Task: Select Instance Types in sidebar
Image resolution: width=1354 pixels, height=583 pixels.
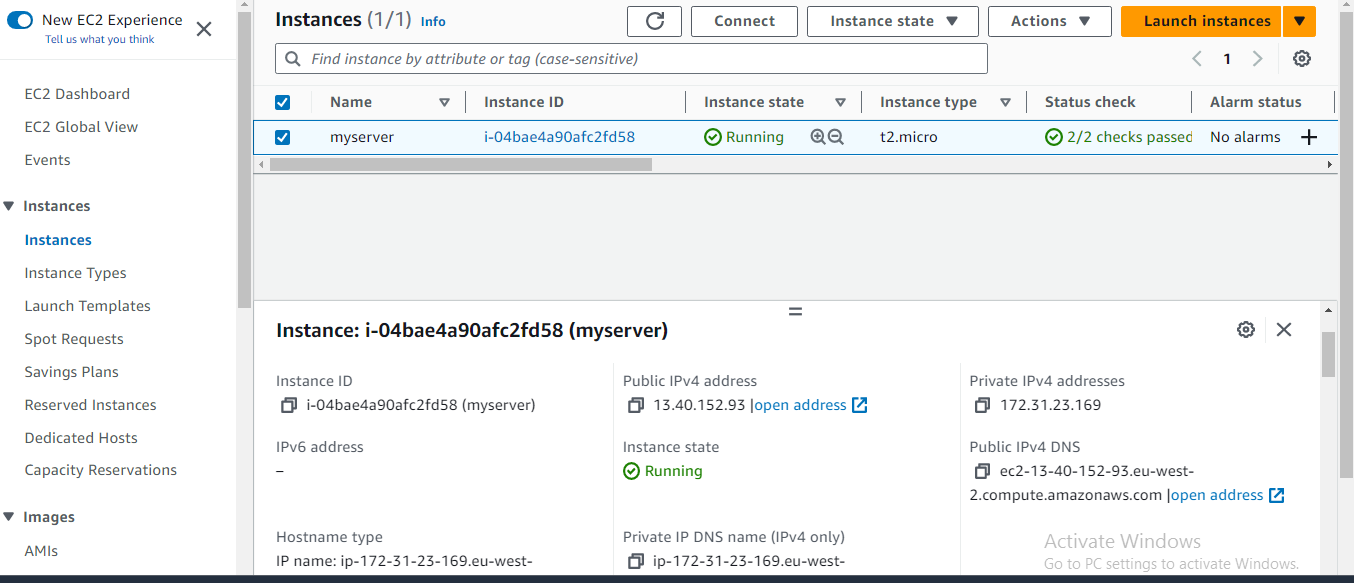Action: coord(75,273)
